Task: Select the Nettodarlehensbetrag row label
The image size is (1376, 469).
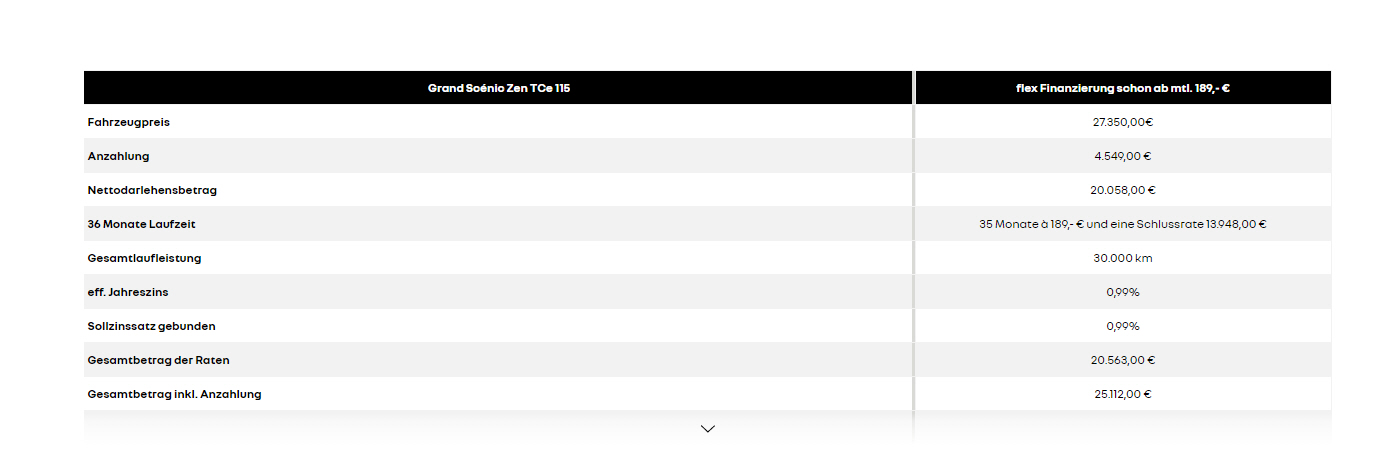Action: pos(152,190)
